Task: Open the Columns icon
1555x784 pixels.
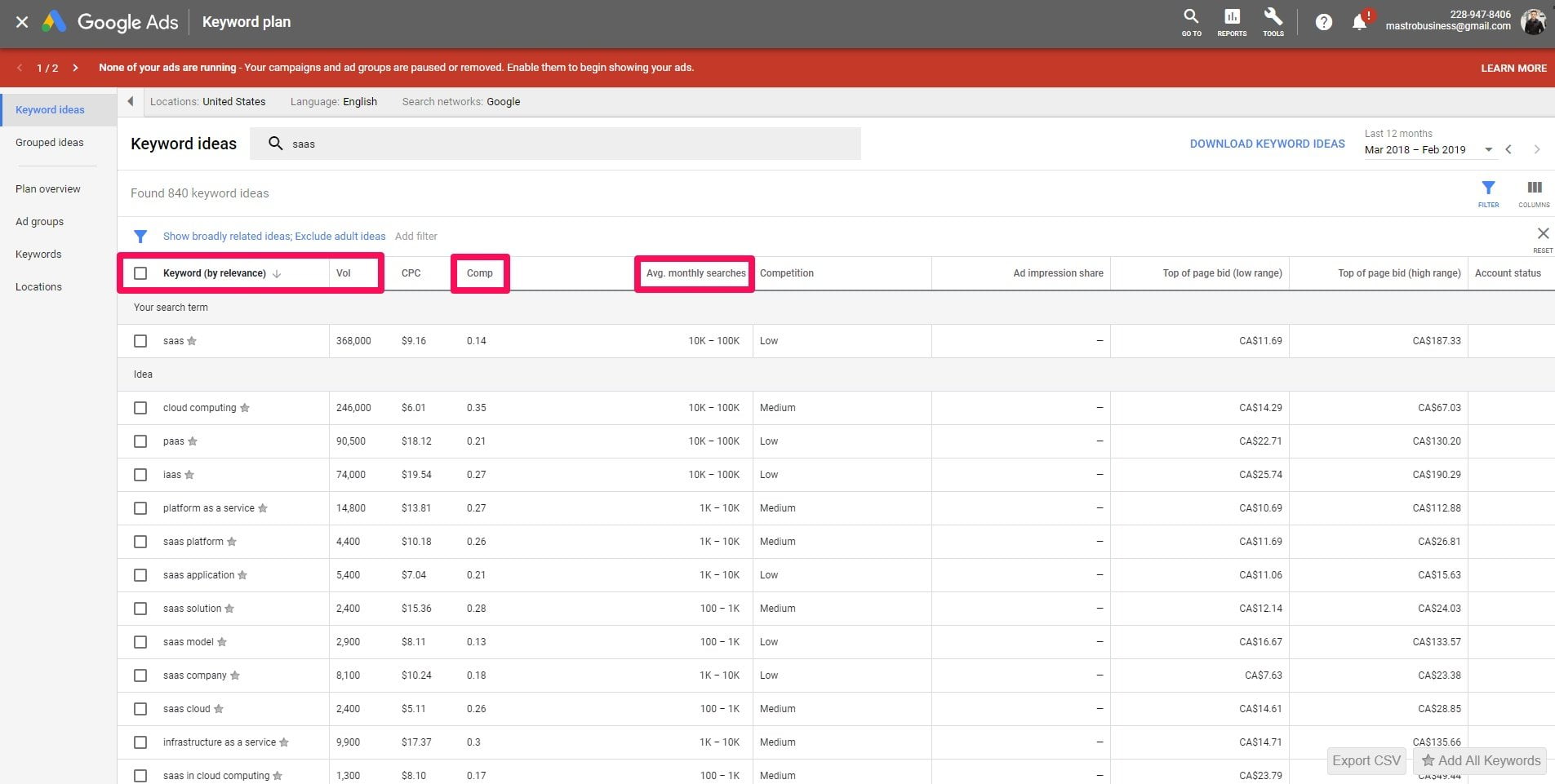Action: point(1534,193)
